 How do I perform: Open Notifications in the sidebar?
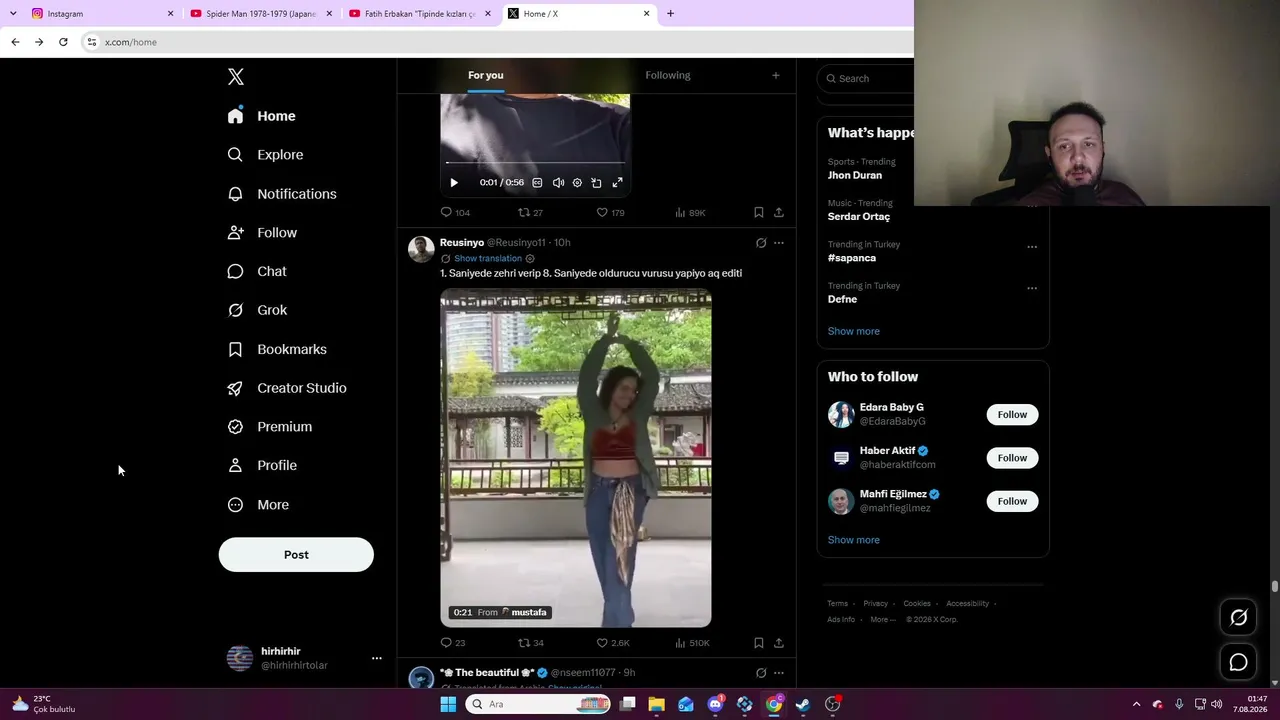(282, 194)
